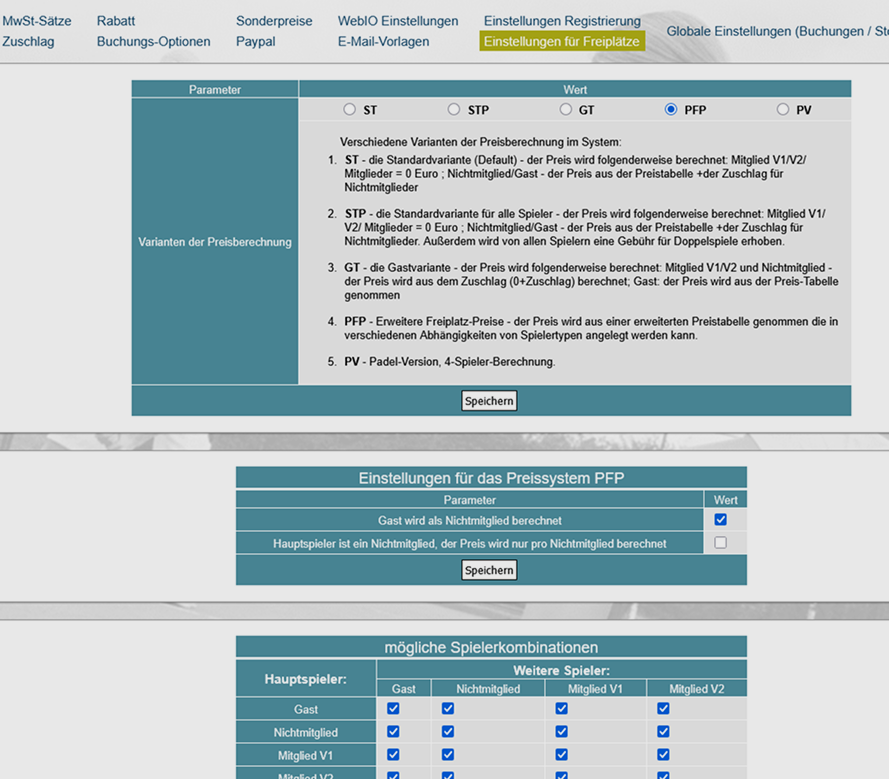
Task: Open the MwSt-Sätze settings page
Action: tap(37, 21)
